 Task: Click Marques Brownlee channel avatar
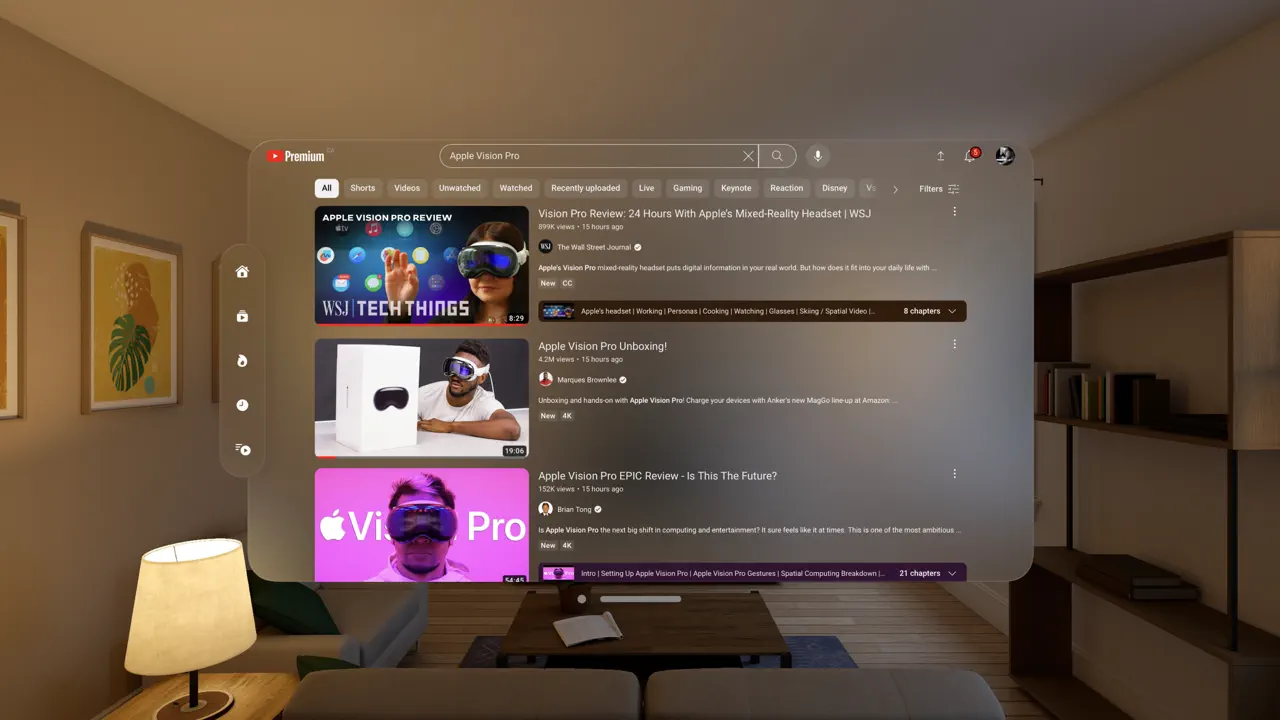coord(546,380)
